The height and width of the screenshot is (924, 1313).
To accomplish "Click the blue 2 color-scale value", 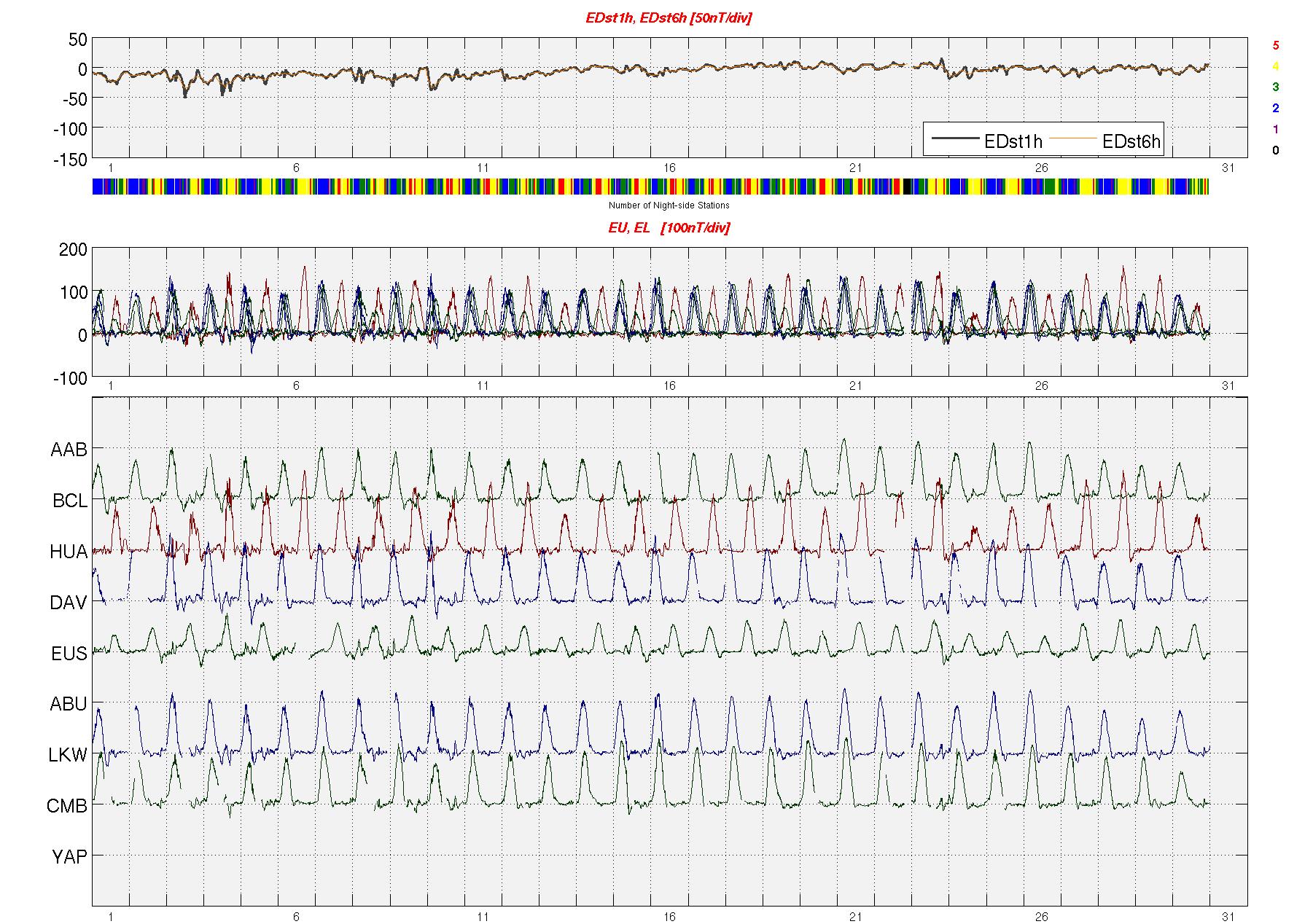I will pyautogui.click(x=1275, y=109).
